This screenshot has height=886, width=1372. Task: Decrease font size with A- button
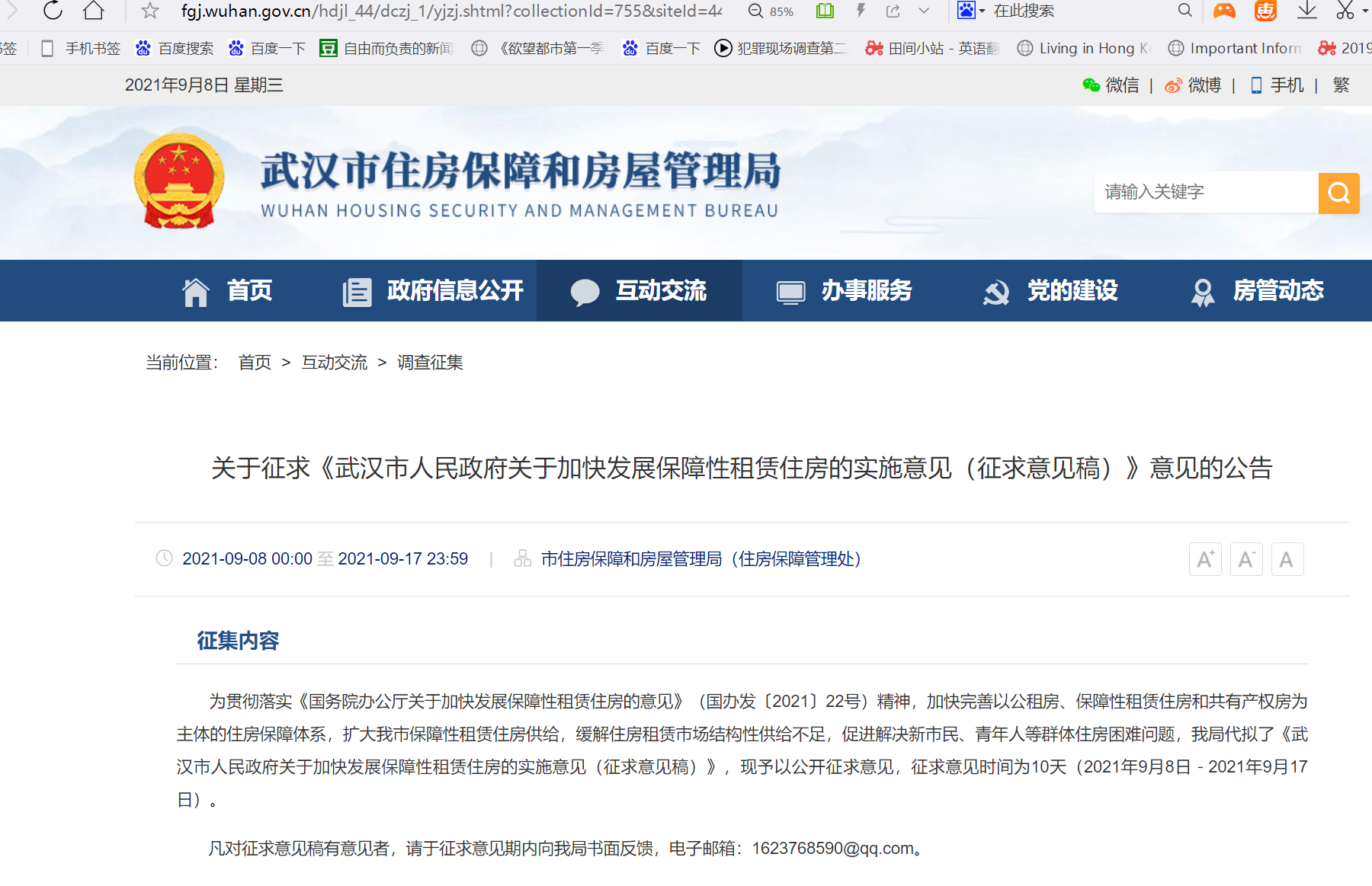click(1246, 560)
